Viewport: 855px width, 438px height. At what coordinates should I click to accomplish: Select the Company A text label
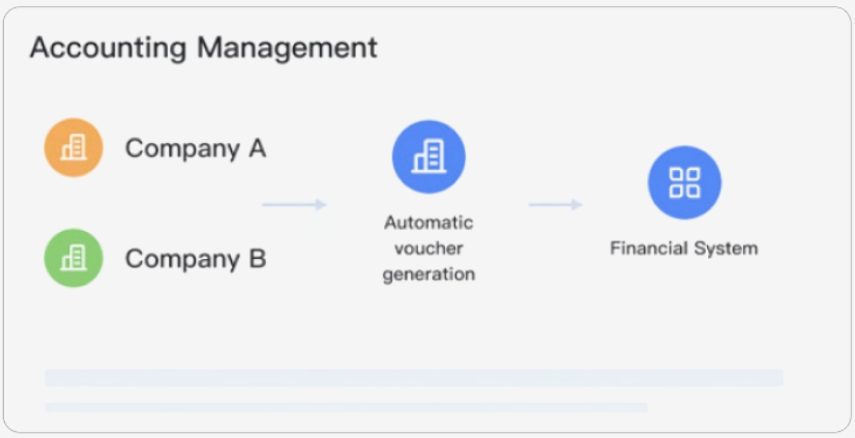[x=195, y=149]
